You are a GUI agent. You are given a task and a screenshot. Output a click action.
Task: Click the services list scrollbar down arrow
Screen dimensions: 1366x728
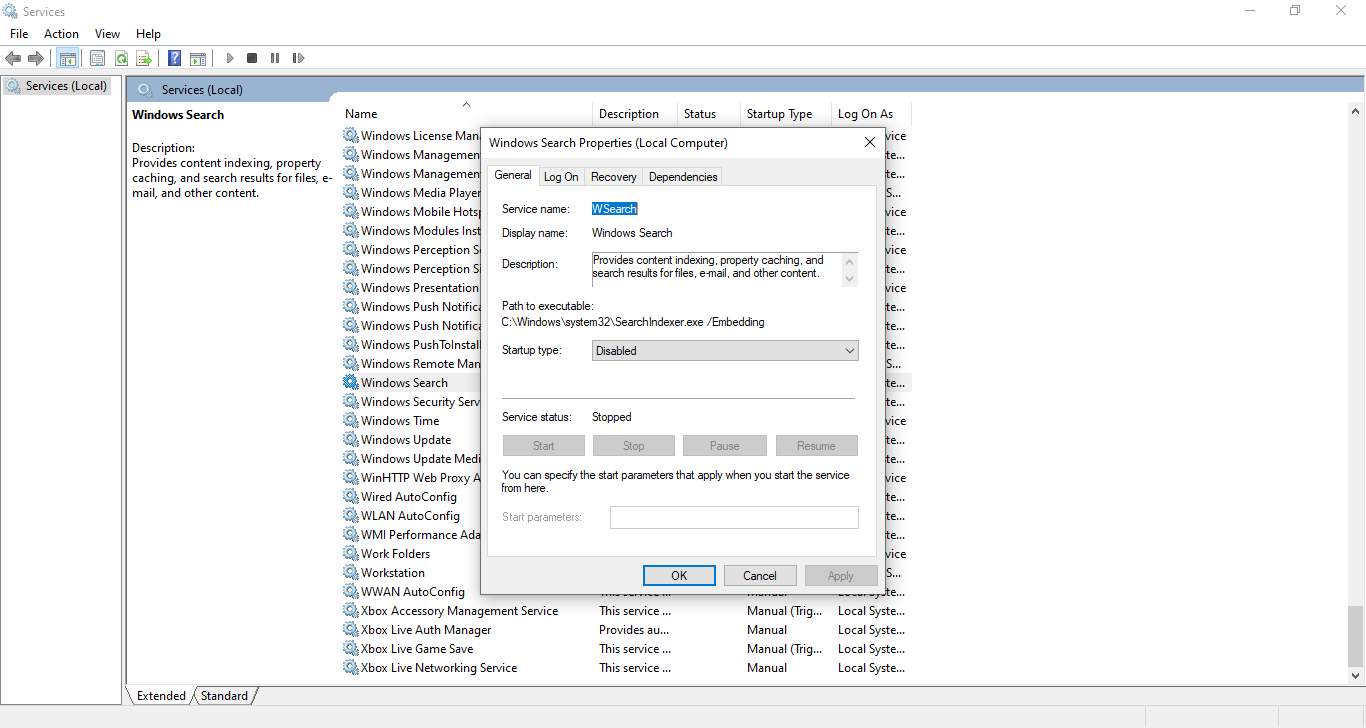[x=1356, y=676]
